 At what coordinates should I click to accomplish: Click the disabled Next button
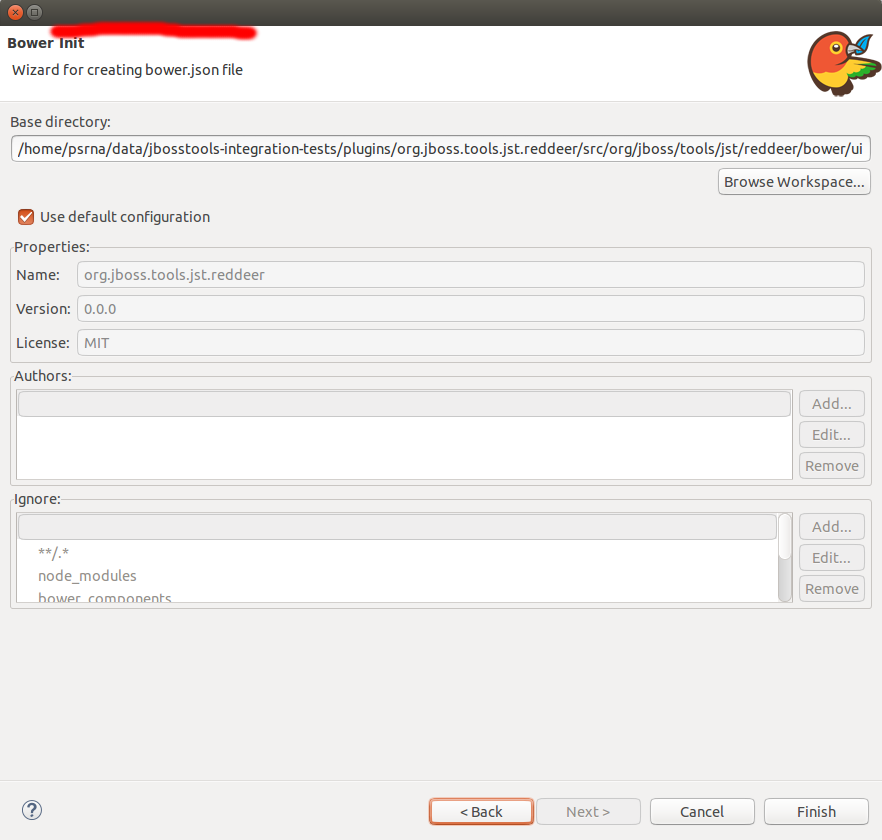pos(588,811)
